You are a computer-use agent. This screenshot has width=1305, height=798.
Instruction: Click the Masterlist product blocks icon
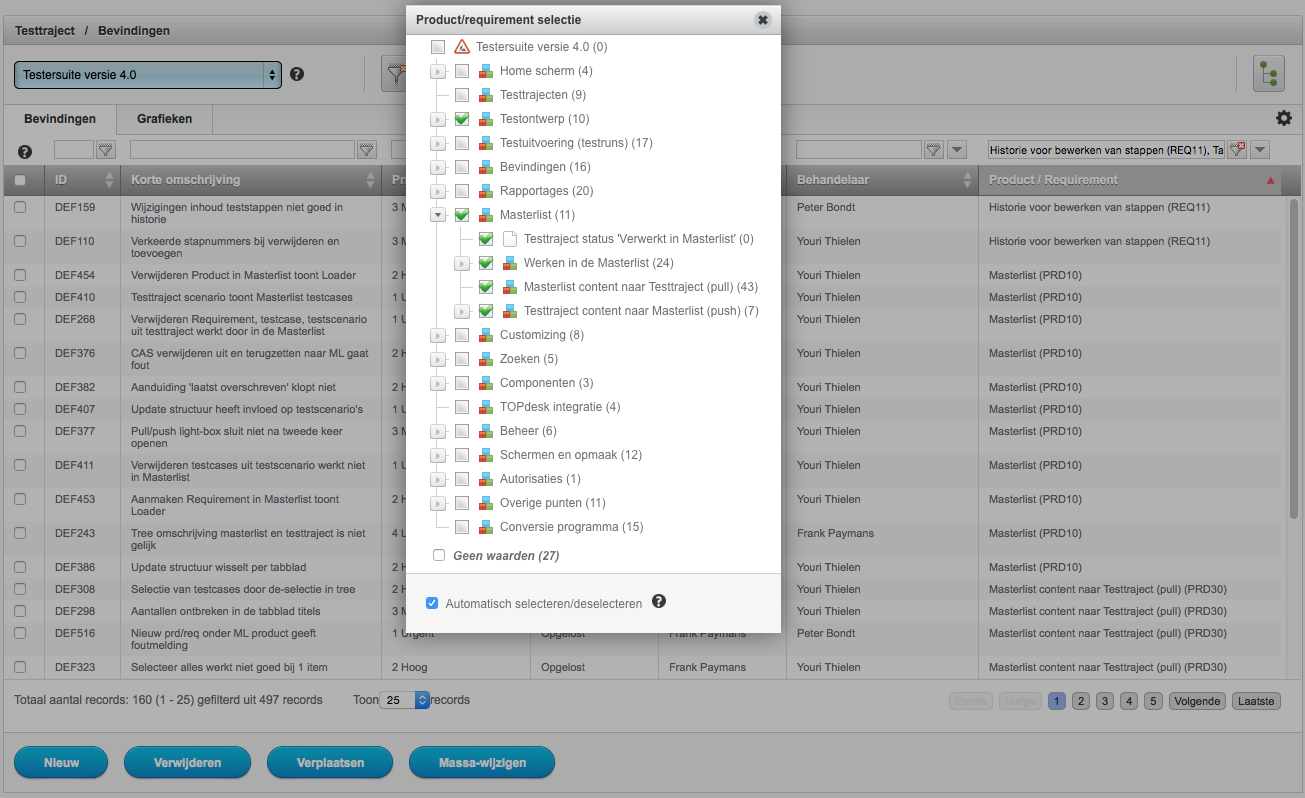[486, 215]
